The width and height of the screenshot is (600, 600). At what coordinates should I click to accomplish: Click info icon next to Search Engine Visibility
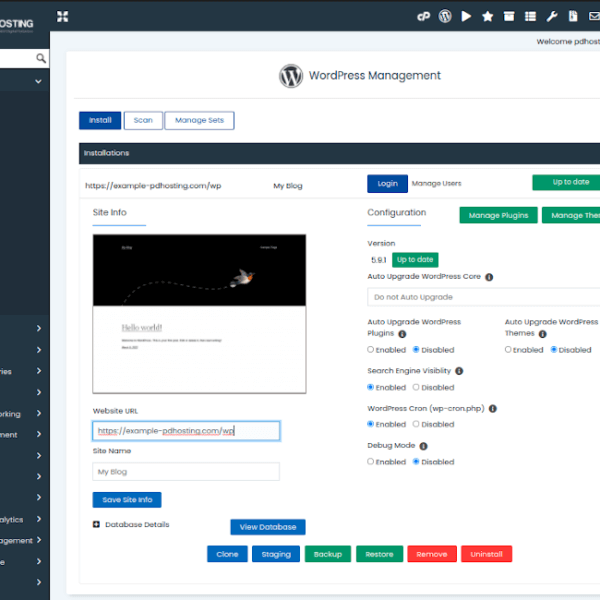point(459,371)
